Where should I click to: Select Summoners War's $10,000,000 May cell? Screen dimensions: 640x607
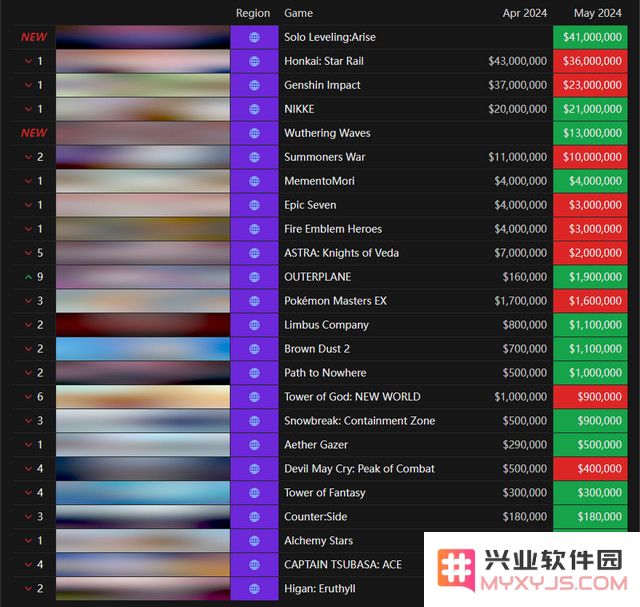coord(590,157)
